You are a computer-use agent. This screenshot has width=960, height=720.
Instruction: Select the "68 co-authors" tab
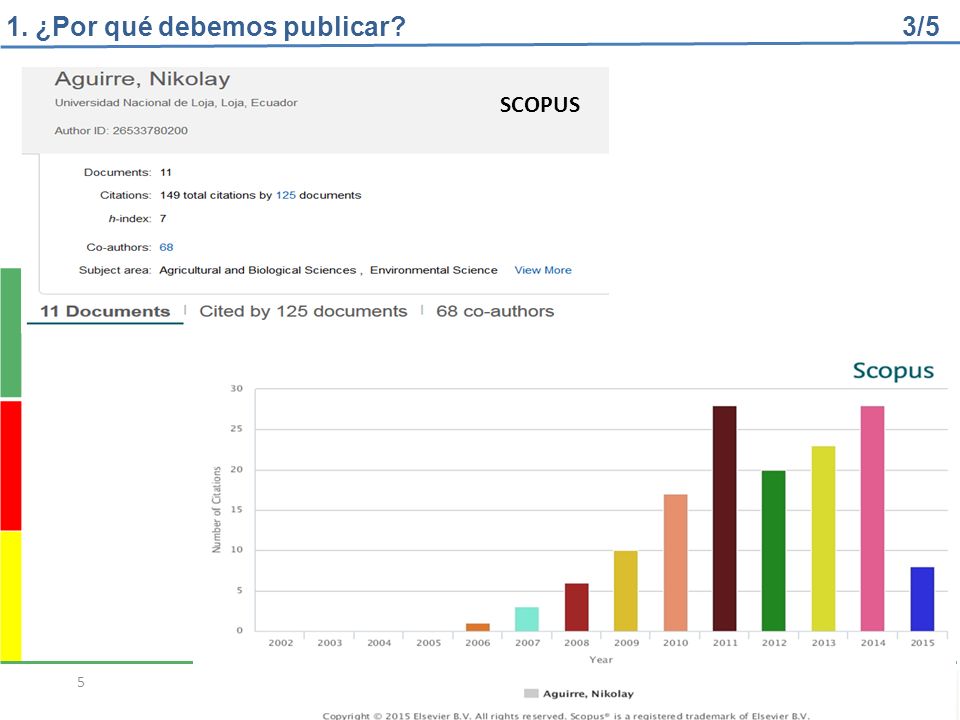495,311
